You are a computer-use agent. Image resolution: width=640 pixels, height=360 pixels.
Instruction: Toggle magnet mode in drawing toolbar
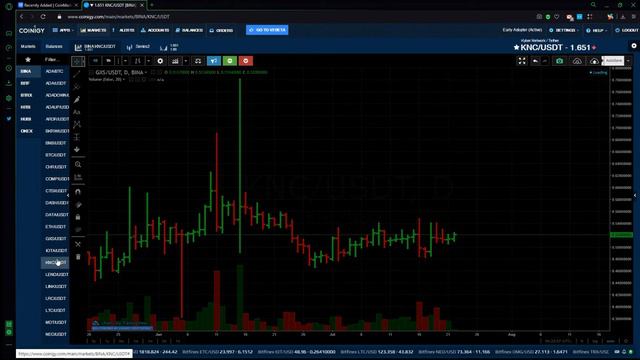[78, 192]
